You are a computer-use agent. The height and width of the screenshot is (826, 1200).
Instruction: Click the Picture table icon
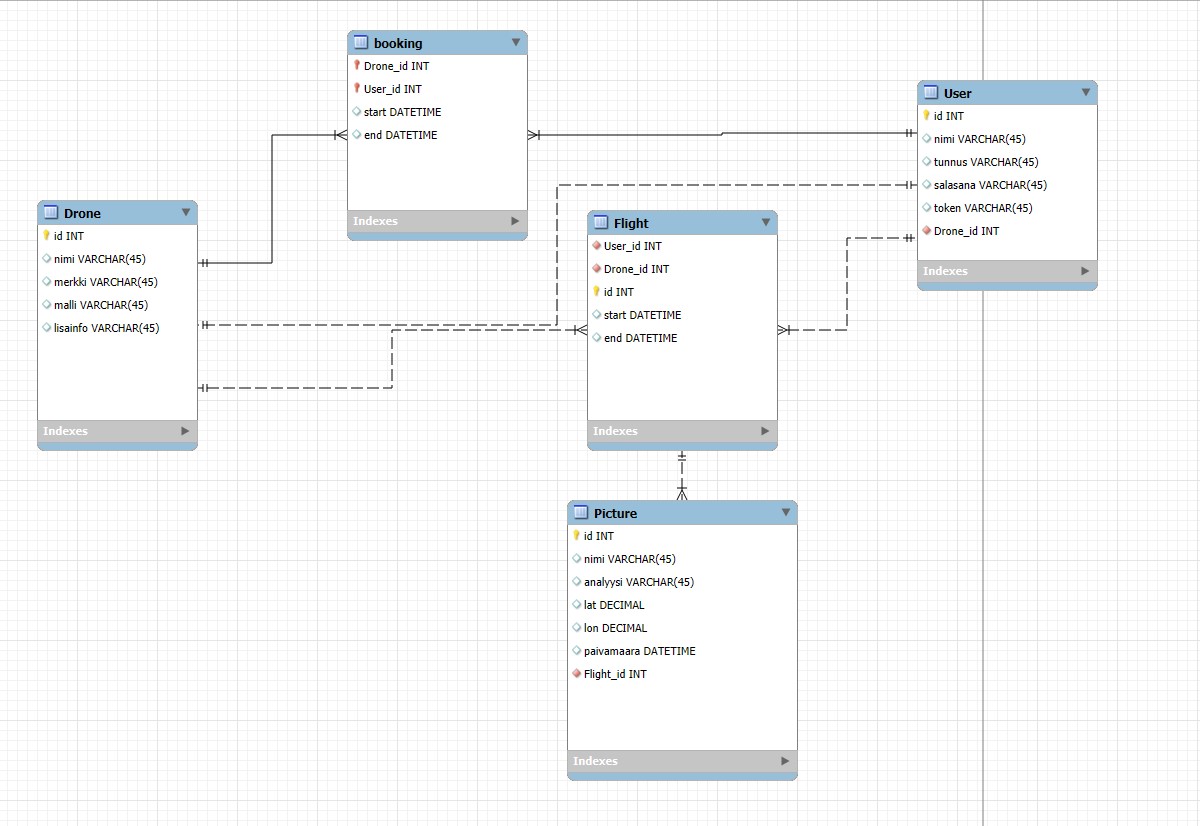[x=581, y=513]
